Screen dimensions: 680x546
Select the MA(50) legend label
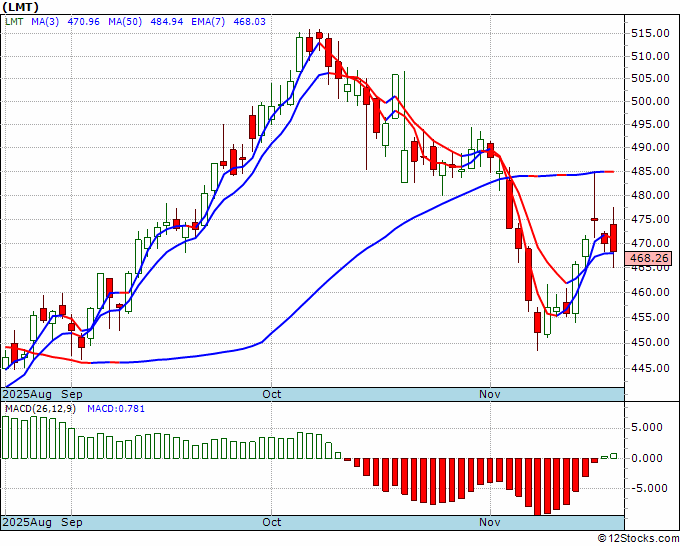125,22
